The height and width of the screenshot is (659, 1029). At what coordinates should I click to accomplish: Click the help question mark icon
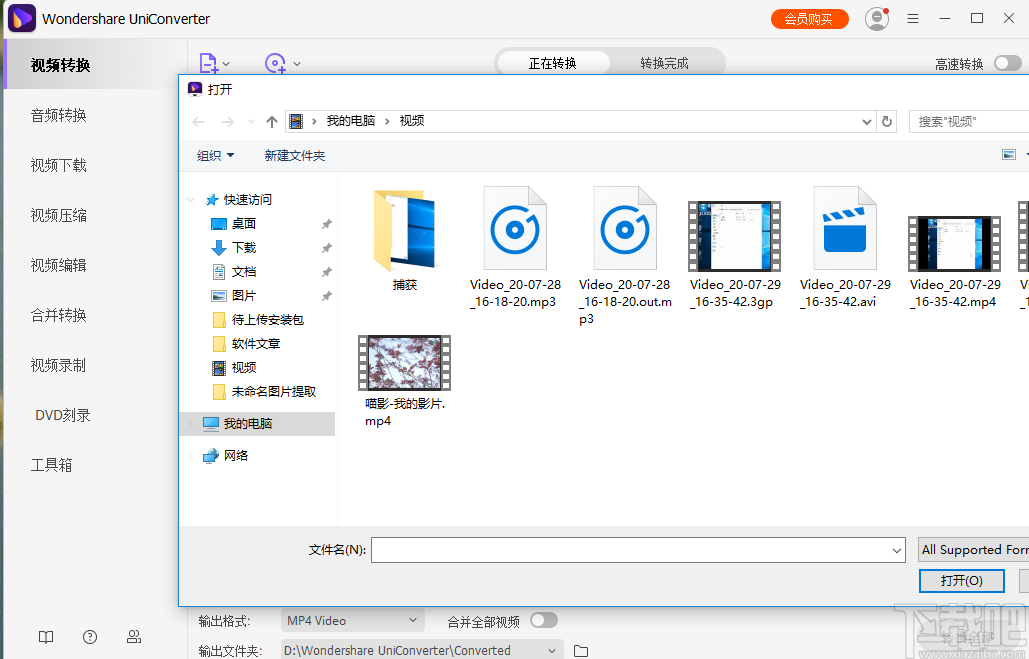tap(89, 637)
